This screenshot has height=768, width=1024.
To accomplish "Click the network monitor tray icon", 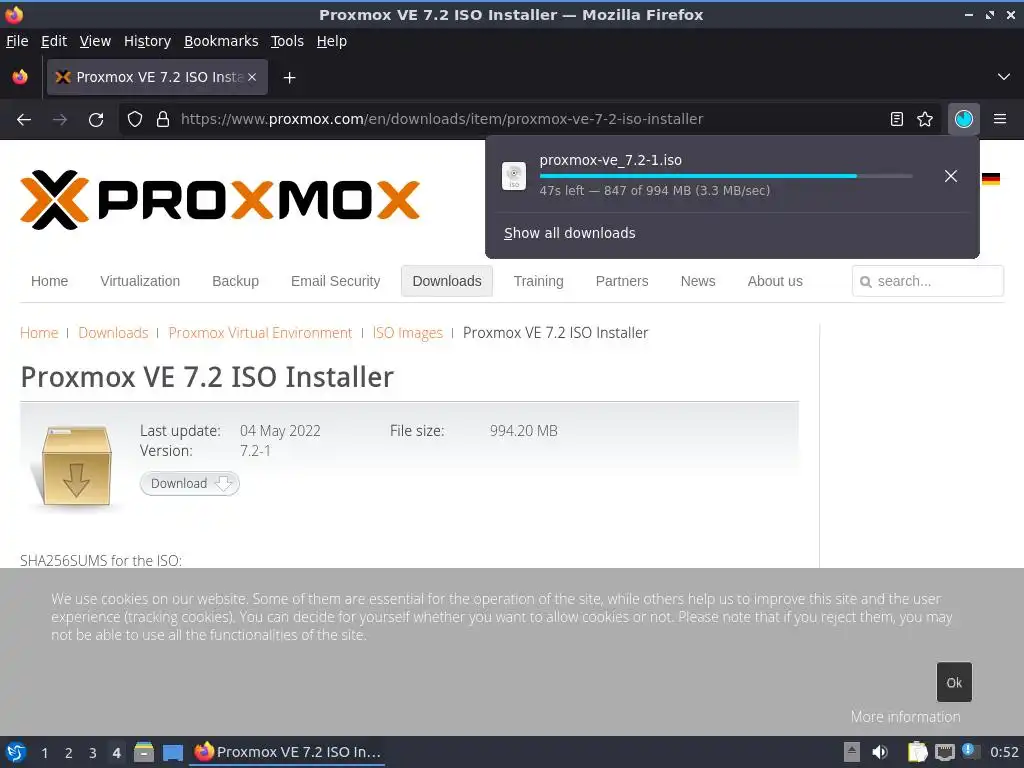I will [x=944, y=753].
